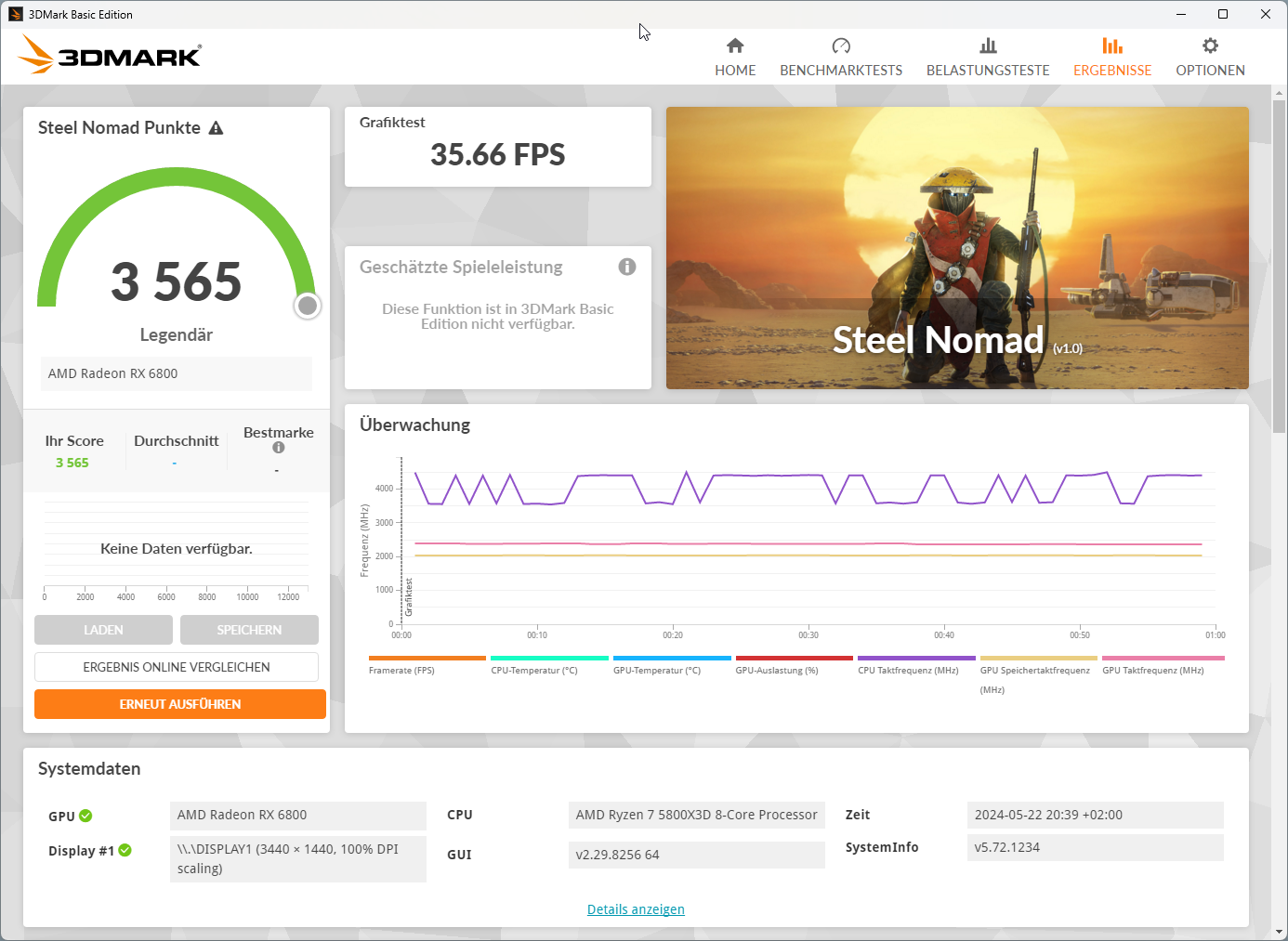Open the Optionen gear icon
The width and height of the screenshot is (1288, 941).
pyautogui.click(x=1210, y=46)
